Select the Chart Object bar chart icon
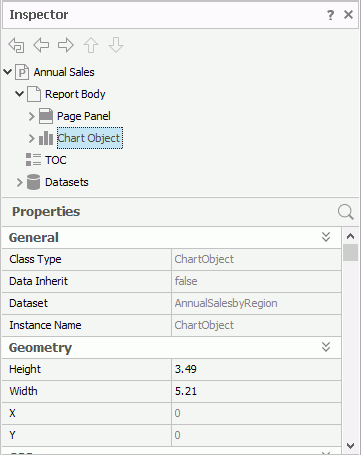The height and width of the screenshot is (455, 361). (46, 138)
